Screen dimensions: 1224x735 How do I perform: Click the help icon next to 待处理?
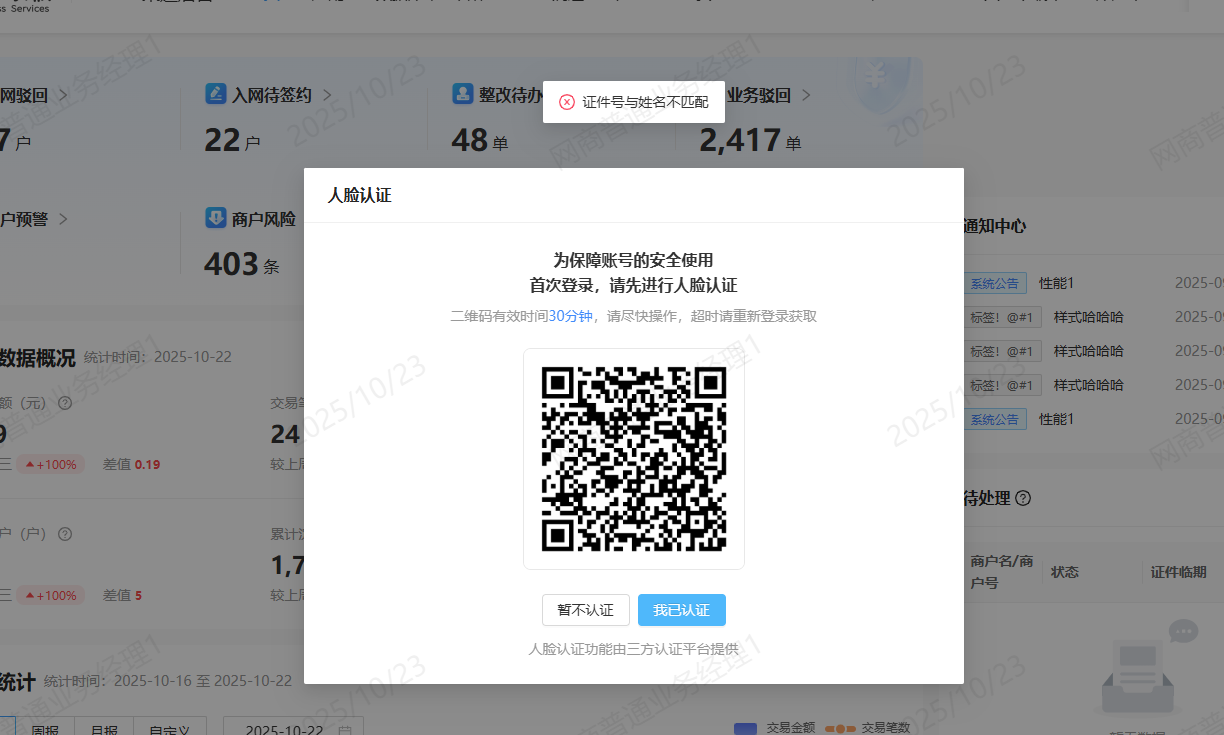(1023, 498)
